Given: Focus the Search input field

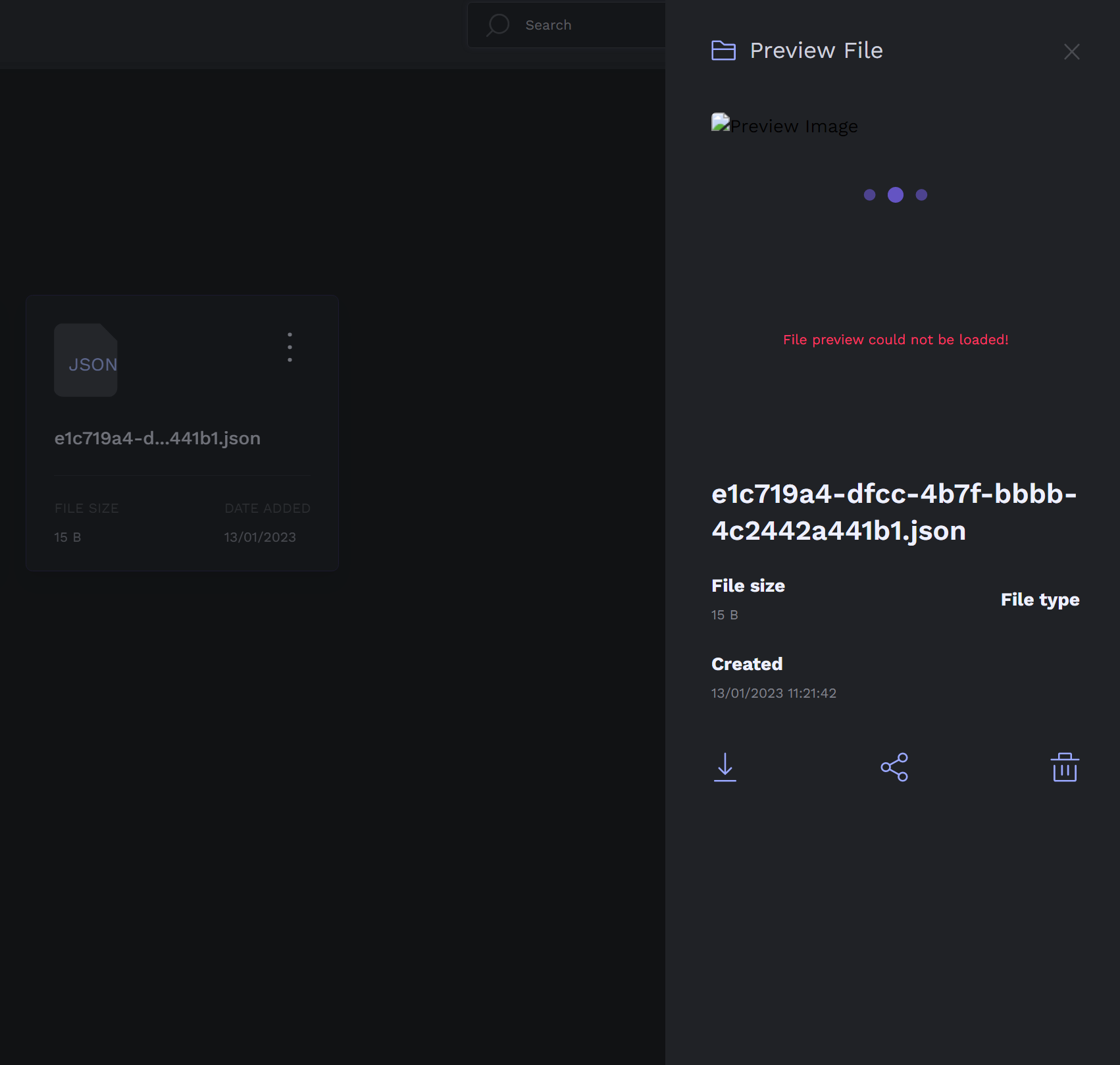Looking at the screenshot, I should [x=566, y=25].
